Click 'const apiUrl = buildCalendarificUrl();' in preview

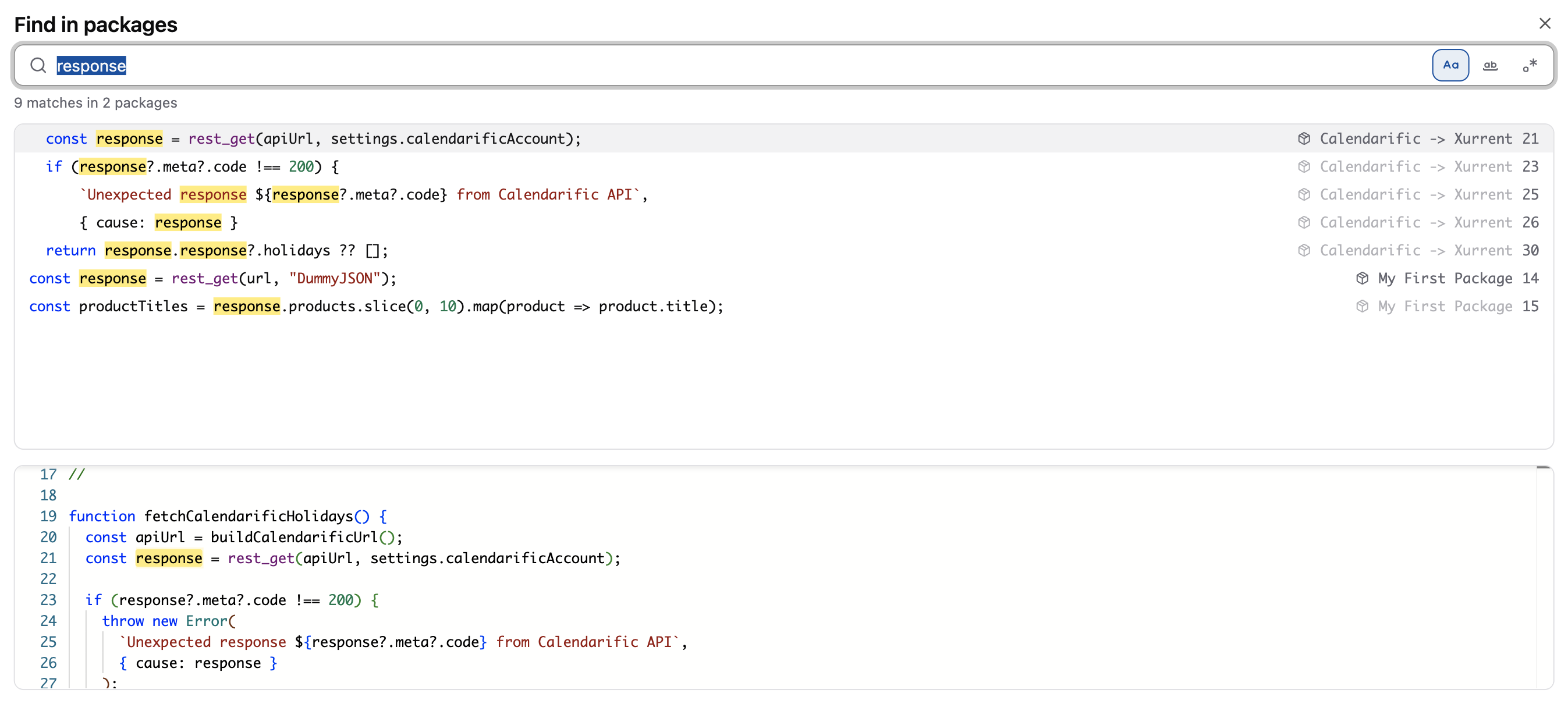[243, 537]
